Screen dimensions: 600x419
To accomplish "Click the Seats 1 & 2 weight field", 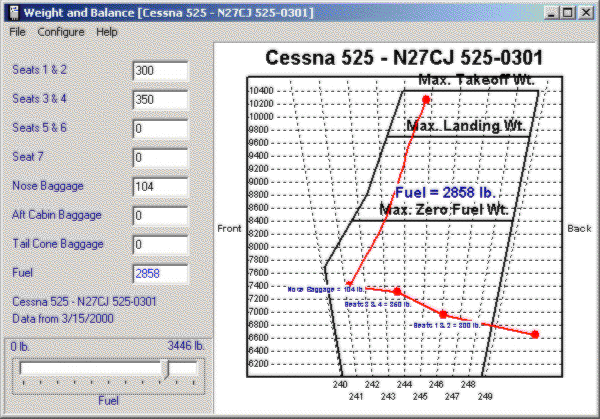I will [160, 71].
